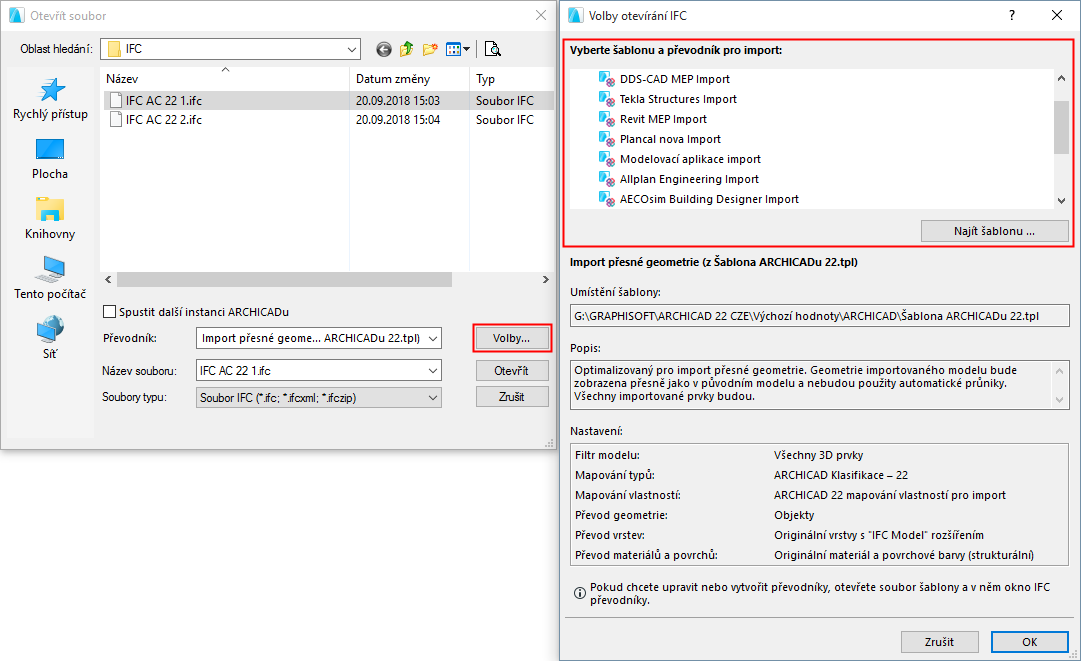Click date 20.09.2018 15:04 cell
The image size is (1081, 661).
[x=398, y=120]
